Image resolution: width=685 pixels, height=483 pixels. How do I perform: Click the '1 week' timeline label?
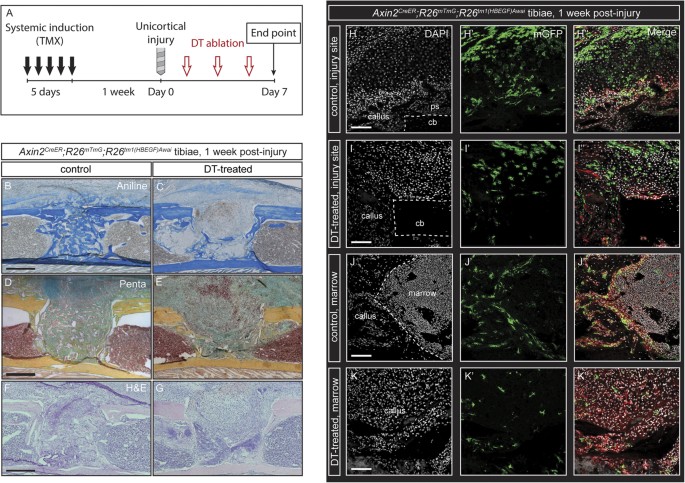(118, 92)
